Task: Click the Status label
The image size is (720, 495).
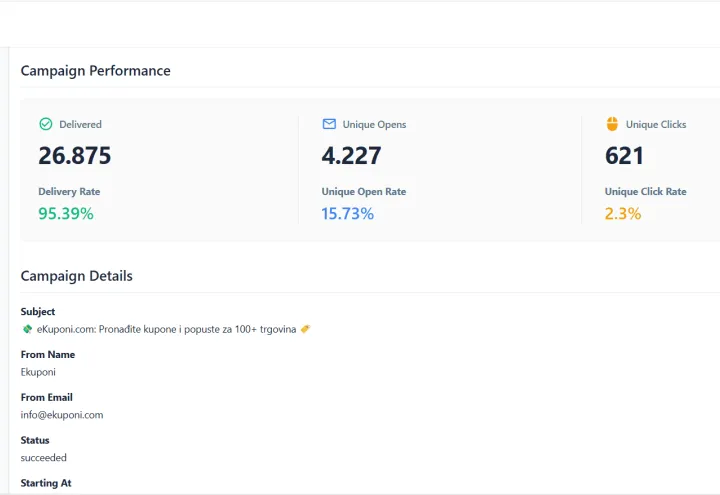Action: pos(35,440)
